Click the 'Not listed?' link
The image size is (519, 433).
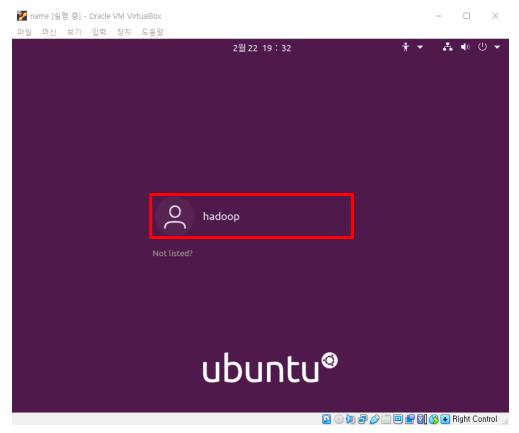click(x=172, y=253)
